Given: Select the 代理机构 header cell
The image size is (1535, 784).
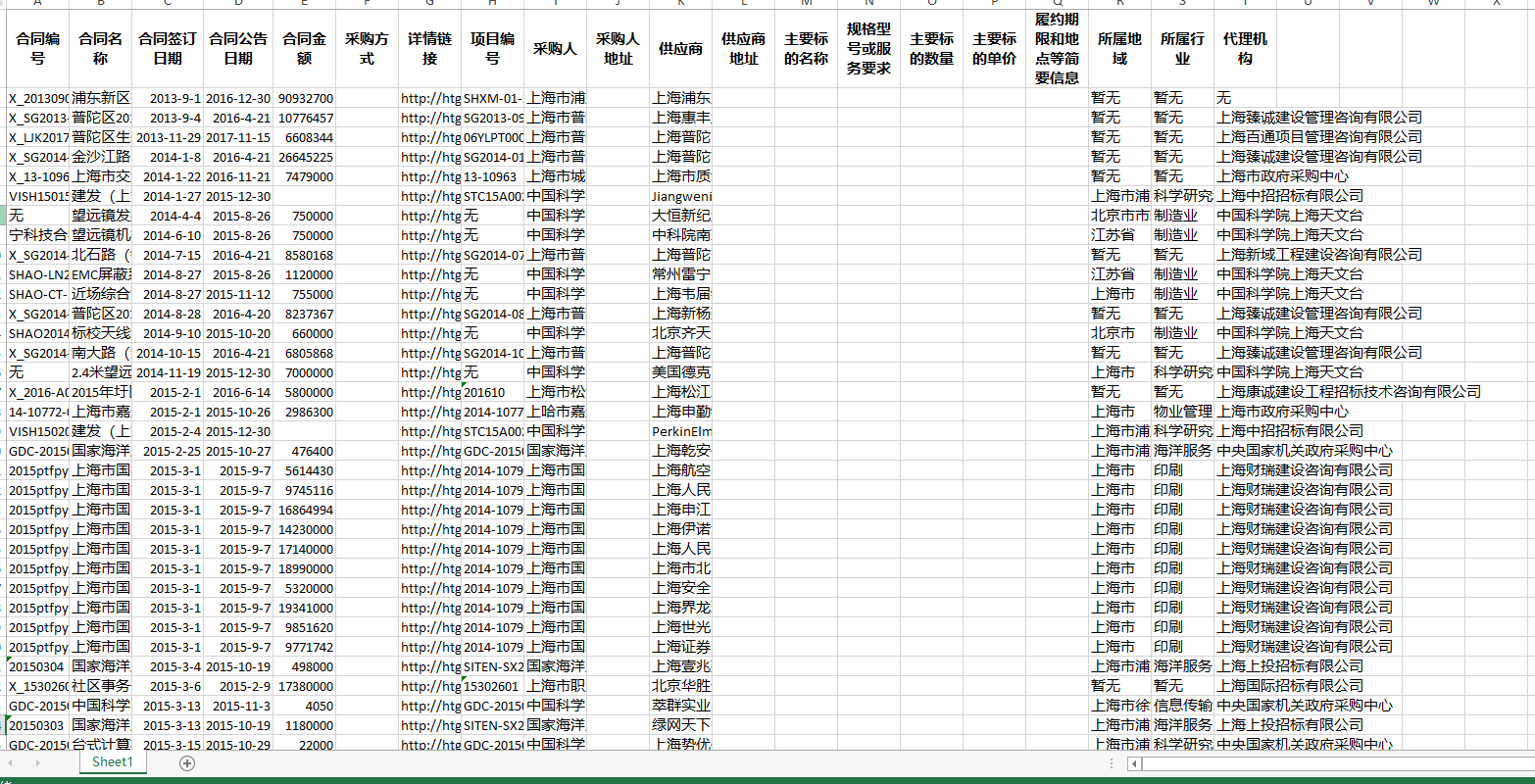Looking at the screenshot, I should point(1246,49).
